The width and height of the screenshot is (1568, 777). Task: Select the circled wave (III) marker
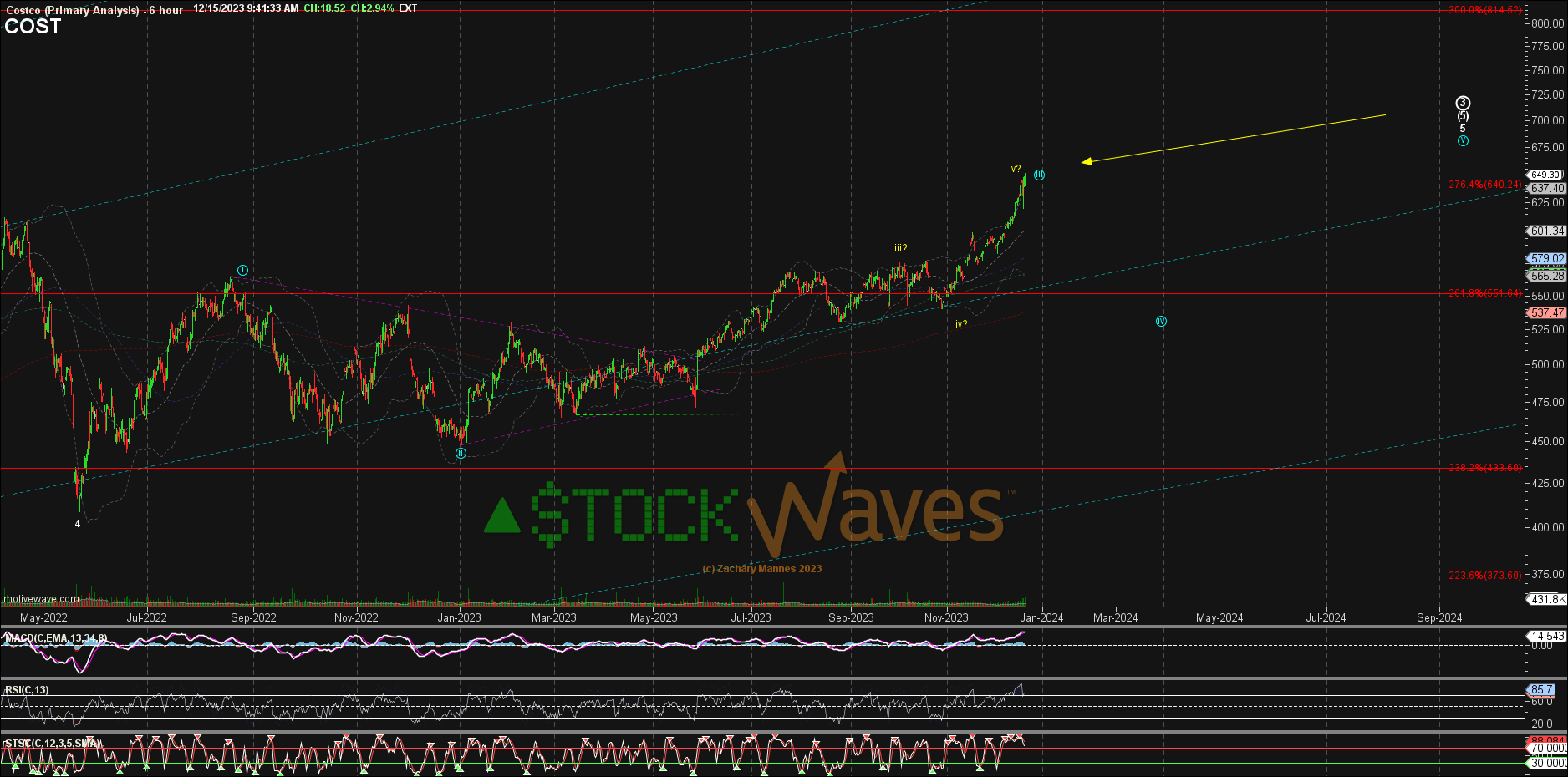pyautogui.click(x=1039, y=175)
